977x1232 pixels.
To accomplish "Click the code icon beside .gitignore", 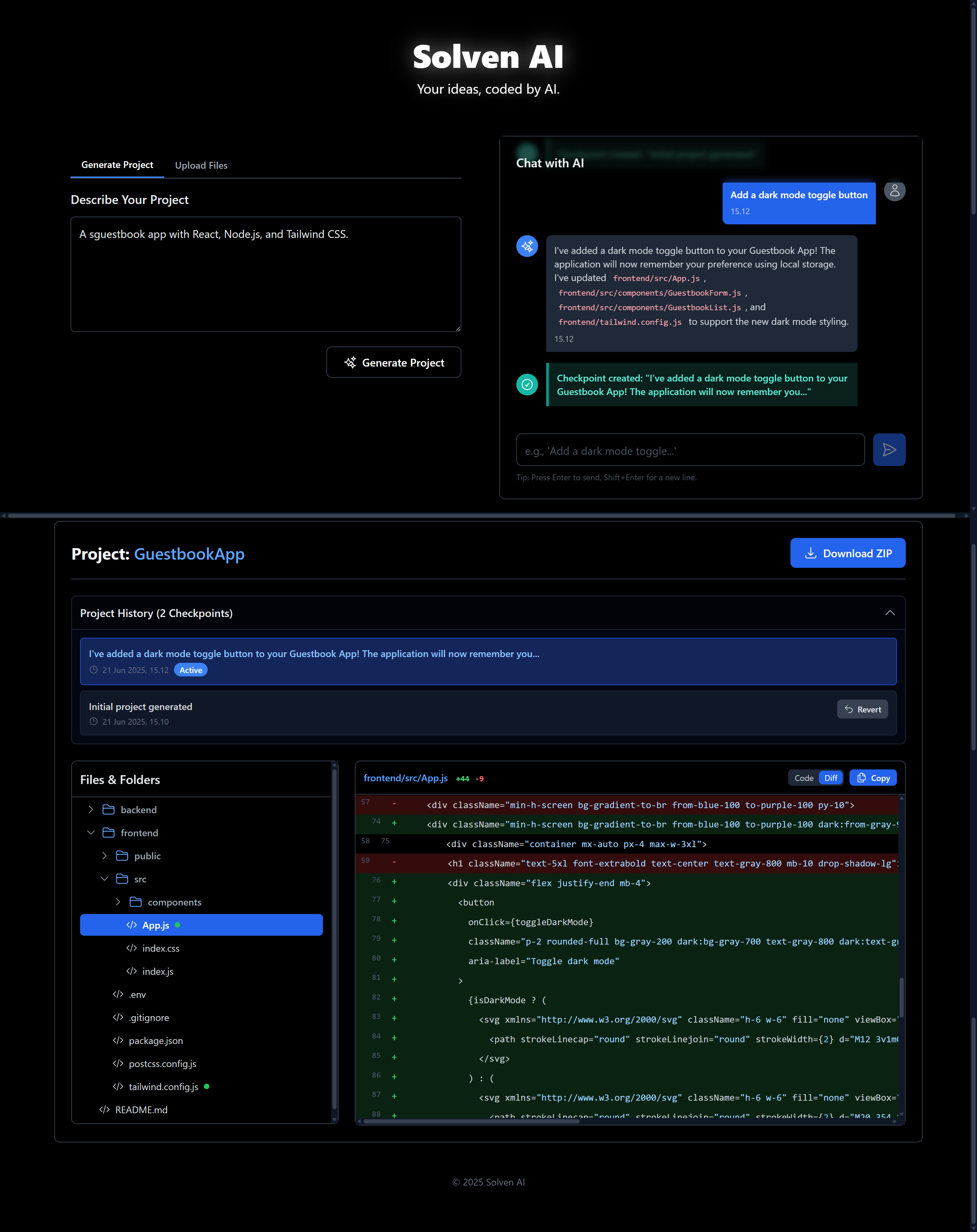I will 118,1017.
